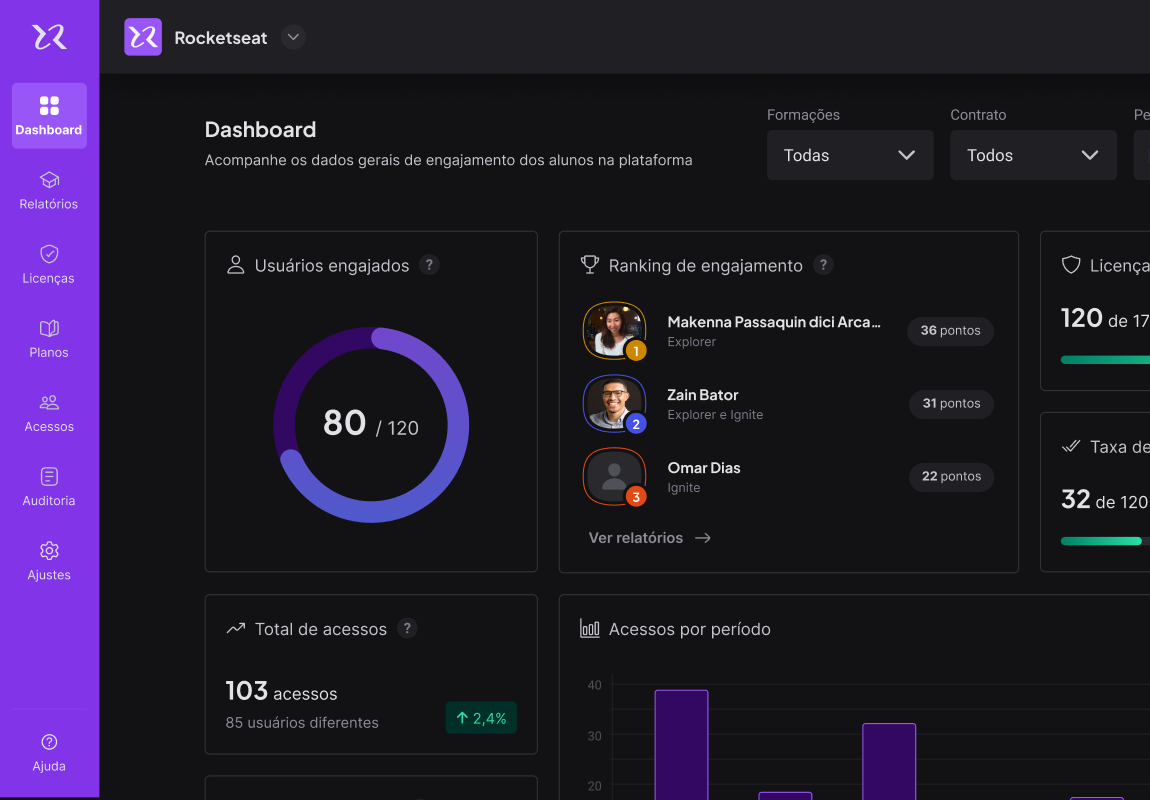Click help icon beside Ranking de engajamento
Screen dimensions: 1150x800
point(823,265)
